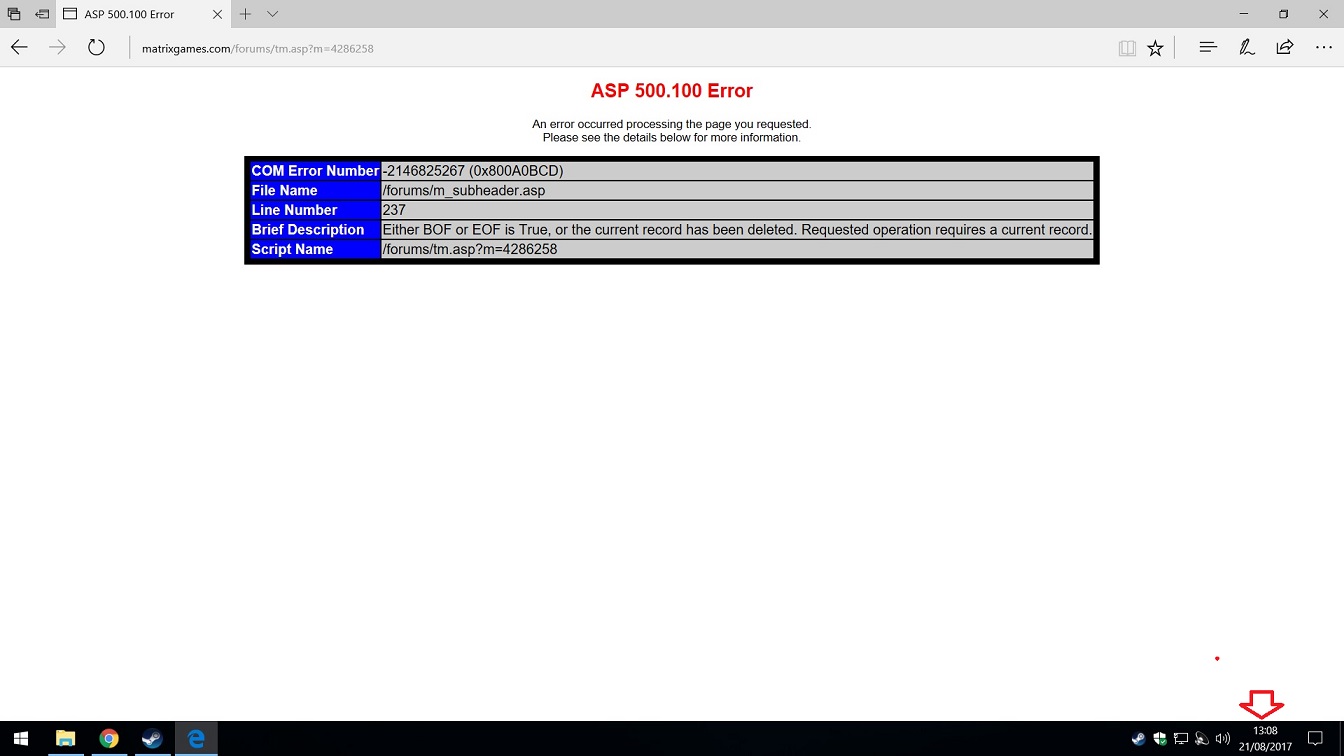The width and height of the screenshot is (1344, 756).
Task: Open the audio speaker device tray icon
Action: pyautogui.click(x=1202, y=739)
